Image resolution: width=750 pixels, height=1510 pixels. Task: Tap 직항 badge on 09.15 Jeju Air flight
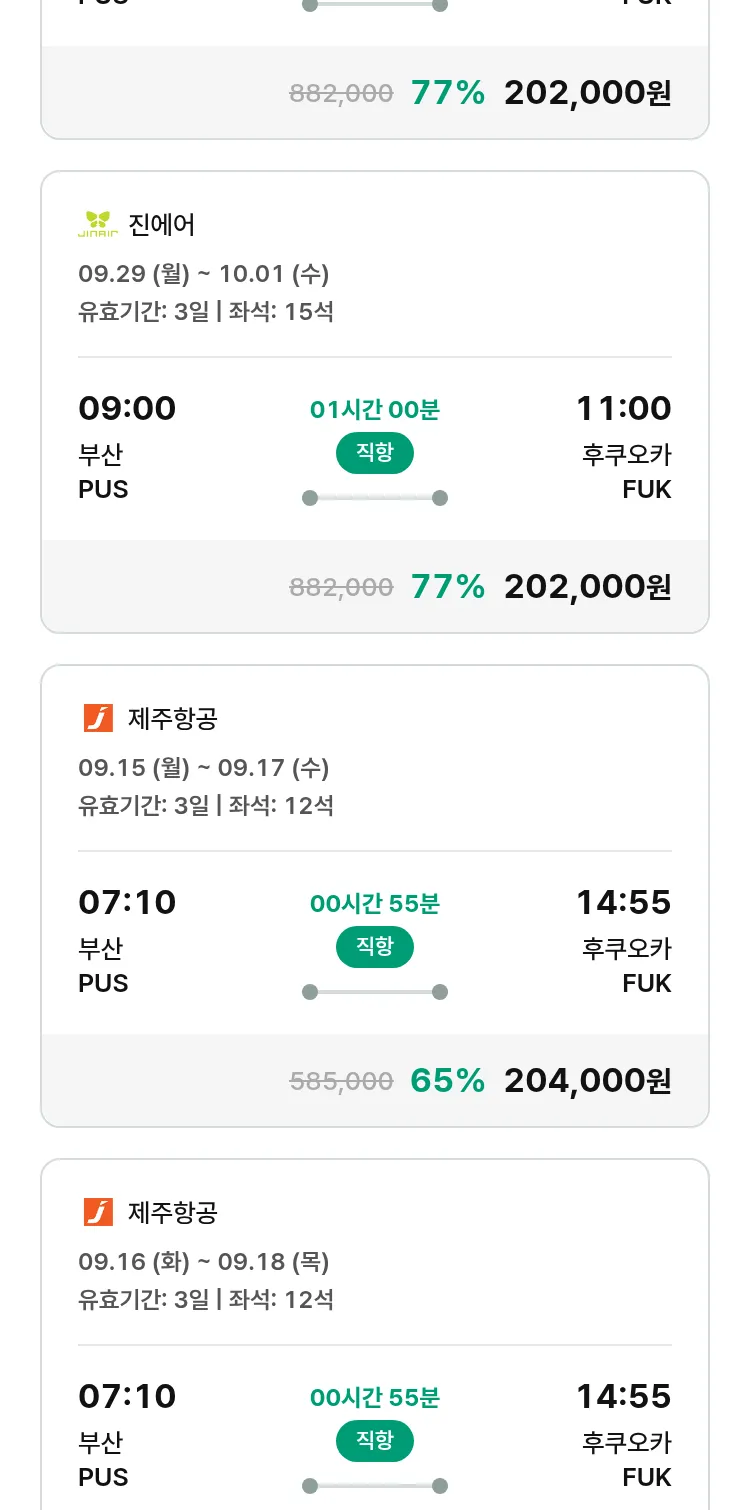pyautogui.click(x=375, y=947)
